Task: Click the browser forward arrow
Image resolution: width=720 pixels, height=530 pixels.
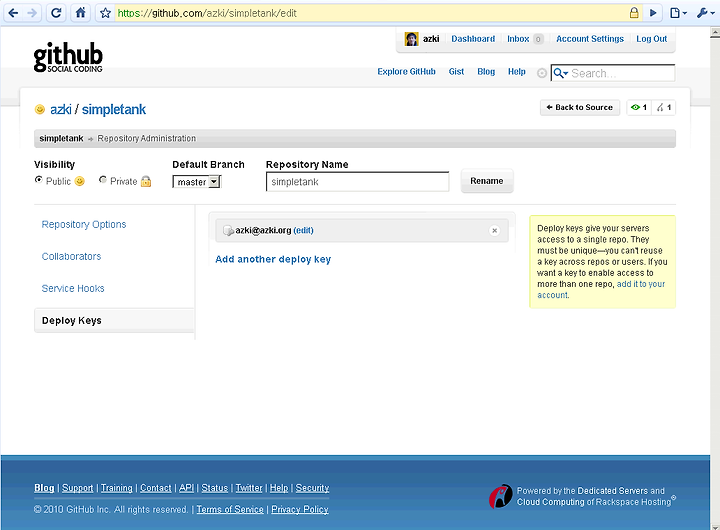Action: [x=32, y=13]
